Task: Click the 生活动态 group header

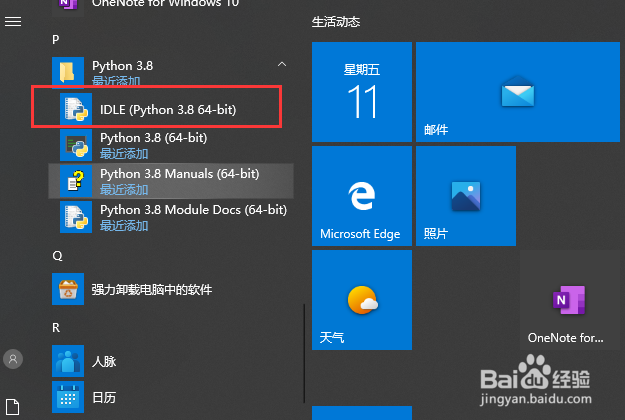Action: point(336,22)
